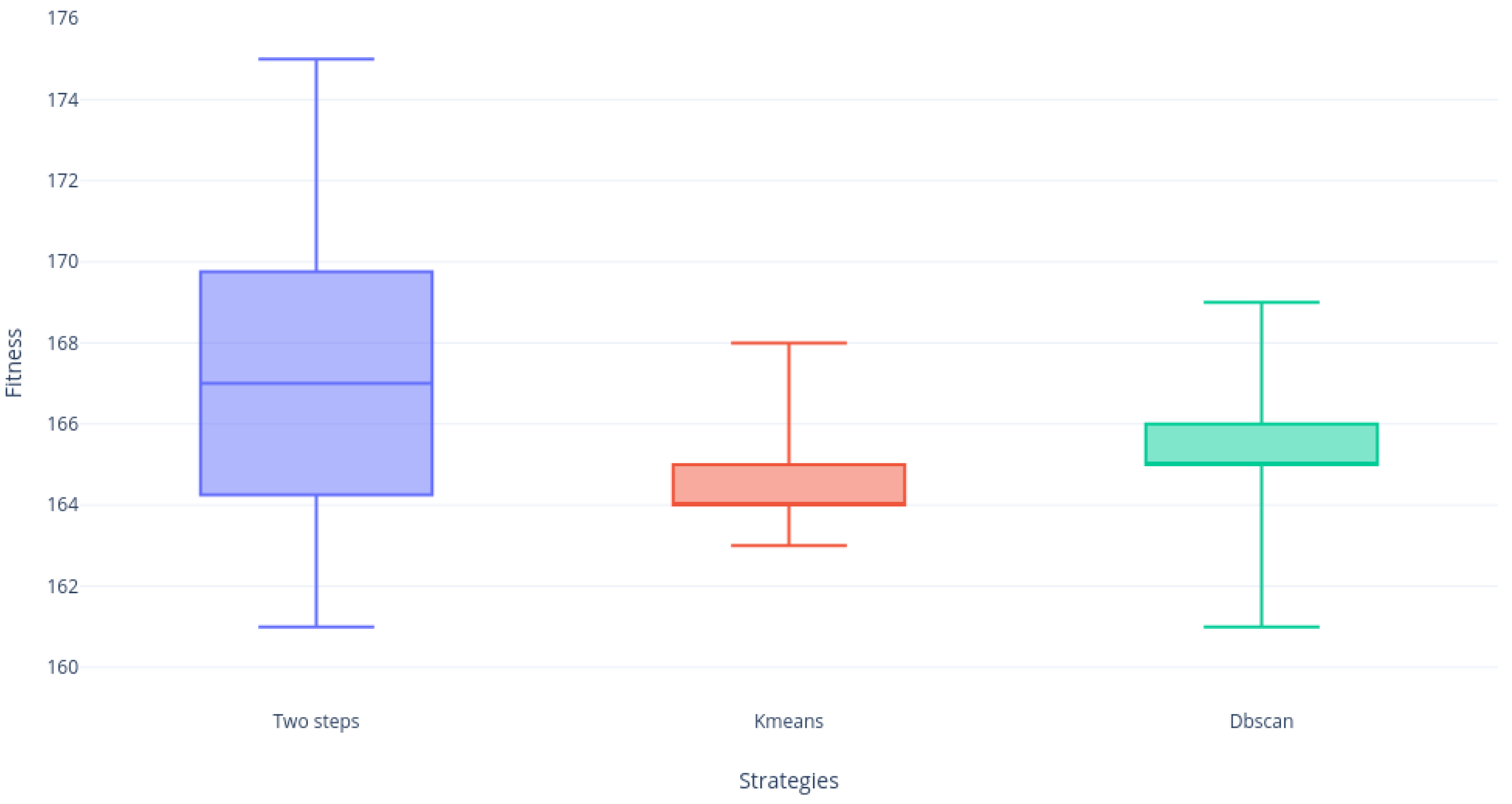Click the "Dbscan" x-axis label
The width and height of the screenshot is (1512, 804).
tap(1261, 721)
